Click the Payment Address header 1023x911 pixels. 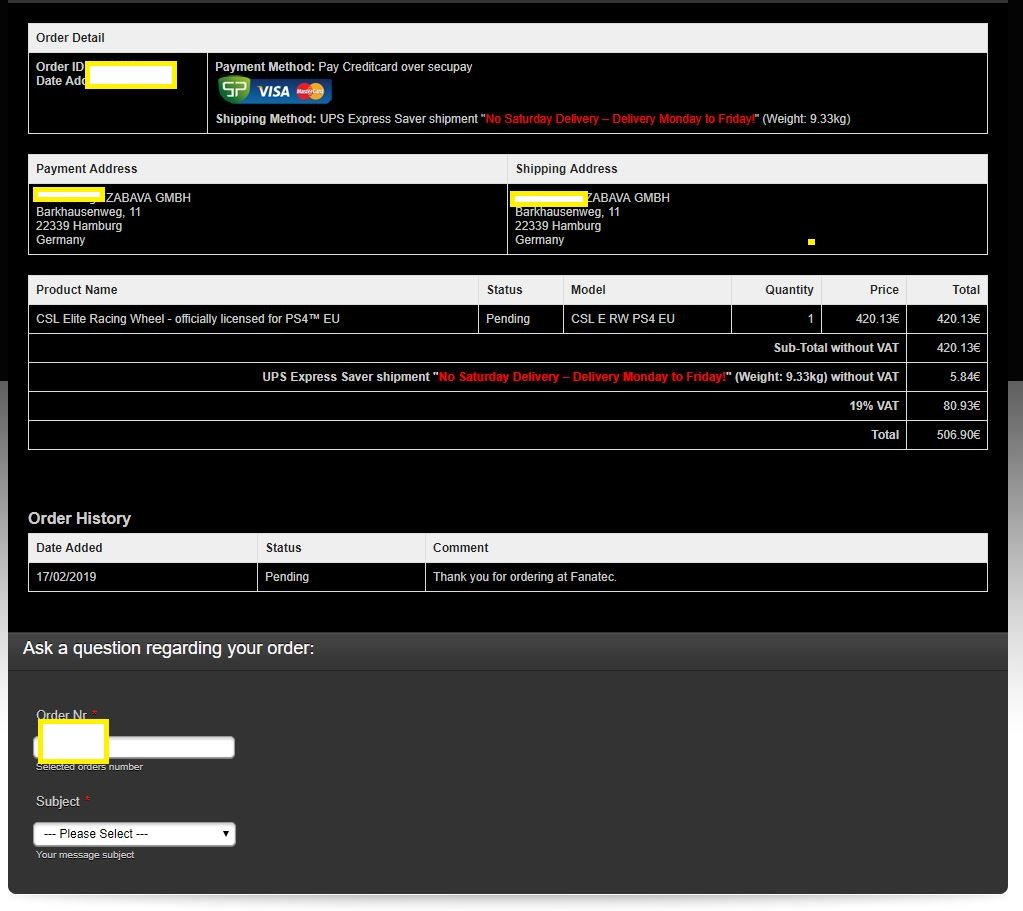87,169
